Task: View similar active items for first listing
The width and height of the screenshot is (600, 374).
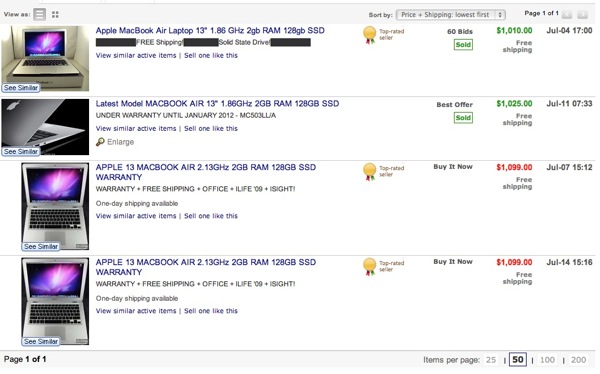Action: [136, 56]
